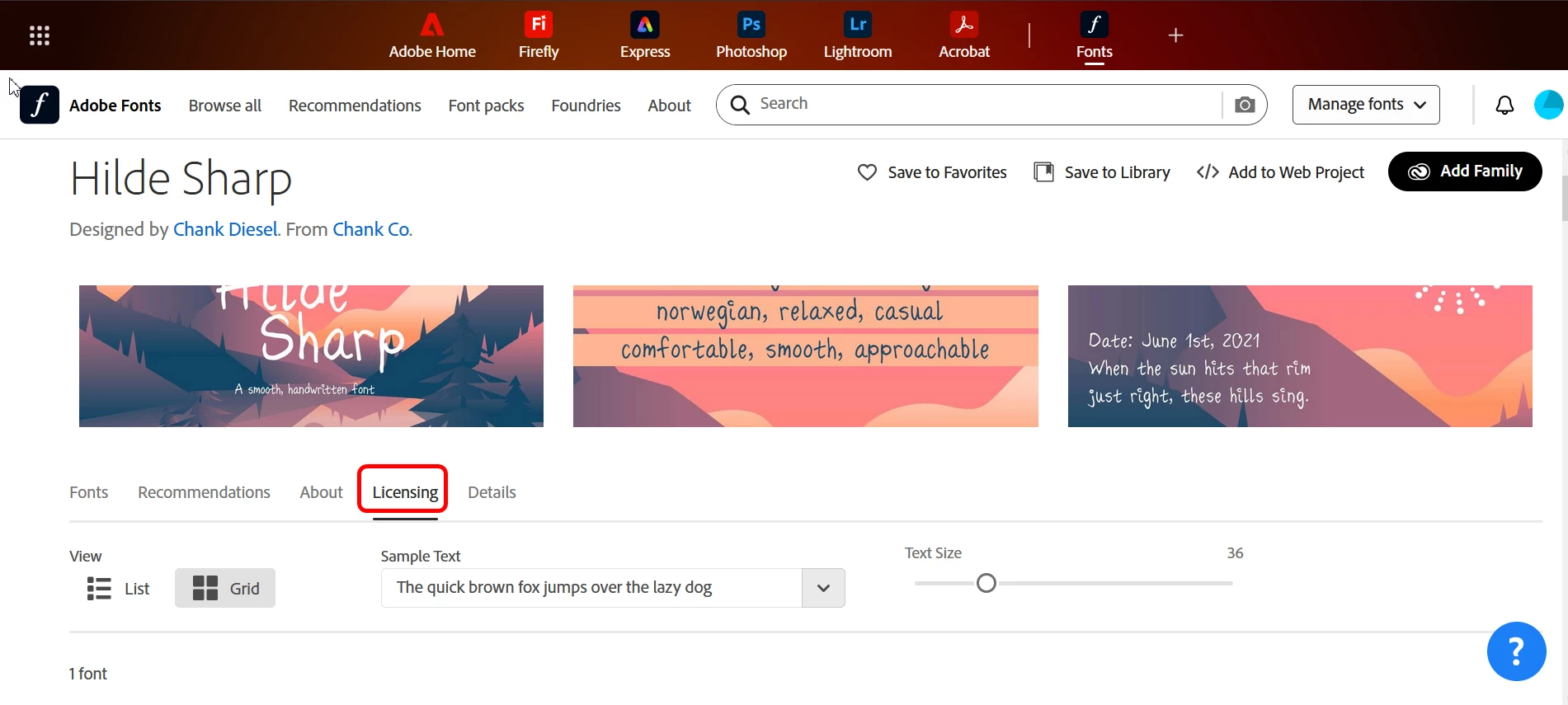Launch Photoshop app

coord(751,35)
